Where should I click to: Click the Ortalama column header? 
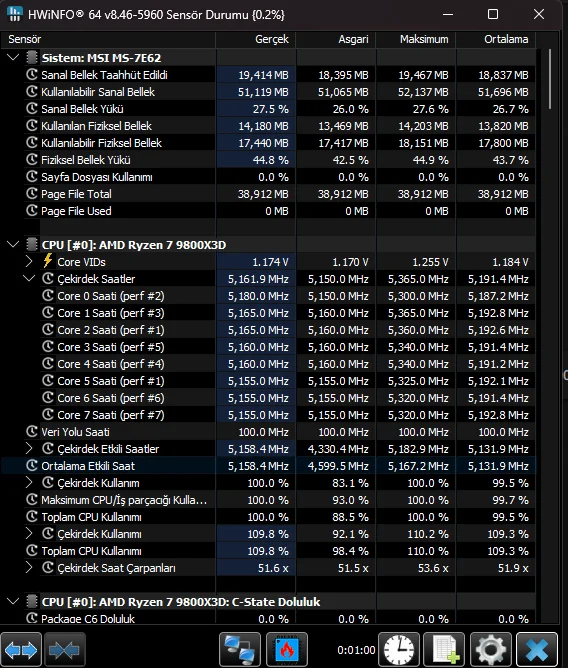point(496,39)
